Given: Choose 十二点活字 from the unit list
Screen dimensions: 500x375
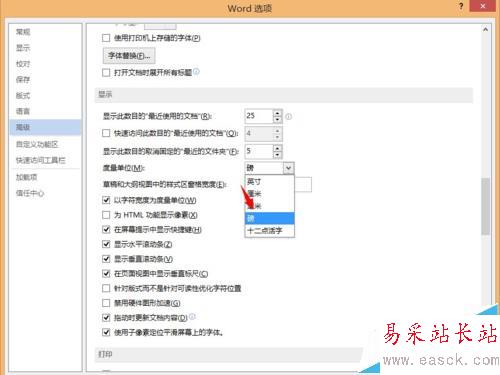Looking at the screenshot, I should pyautogui.click(x=269, y=230).
